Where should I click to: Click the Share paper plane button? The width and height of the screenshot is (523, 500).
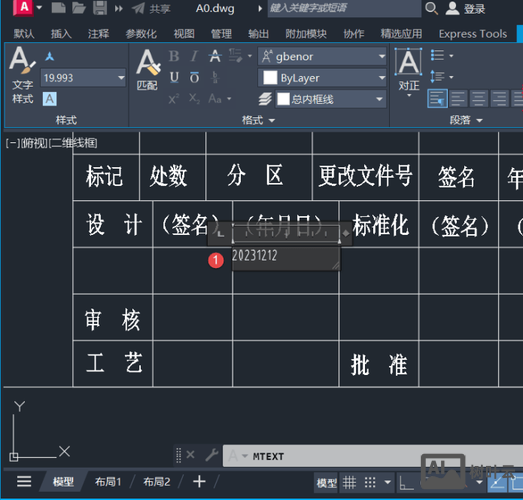138,8
